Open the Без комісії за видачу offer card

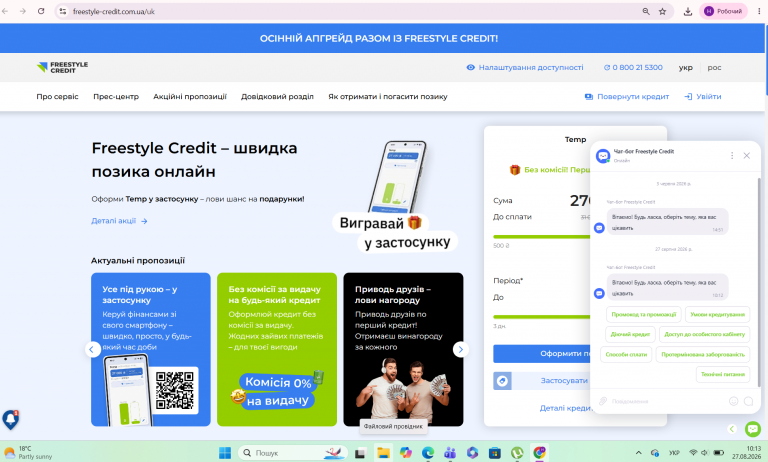[277, 349]
